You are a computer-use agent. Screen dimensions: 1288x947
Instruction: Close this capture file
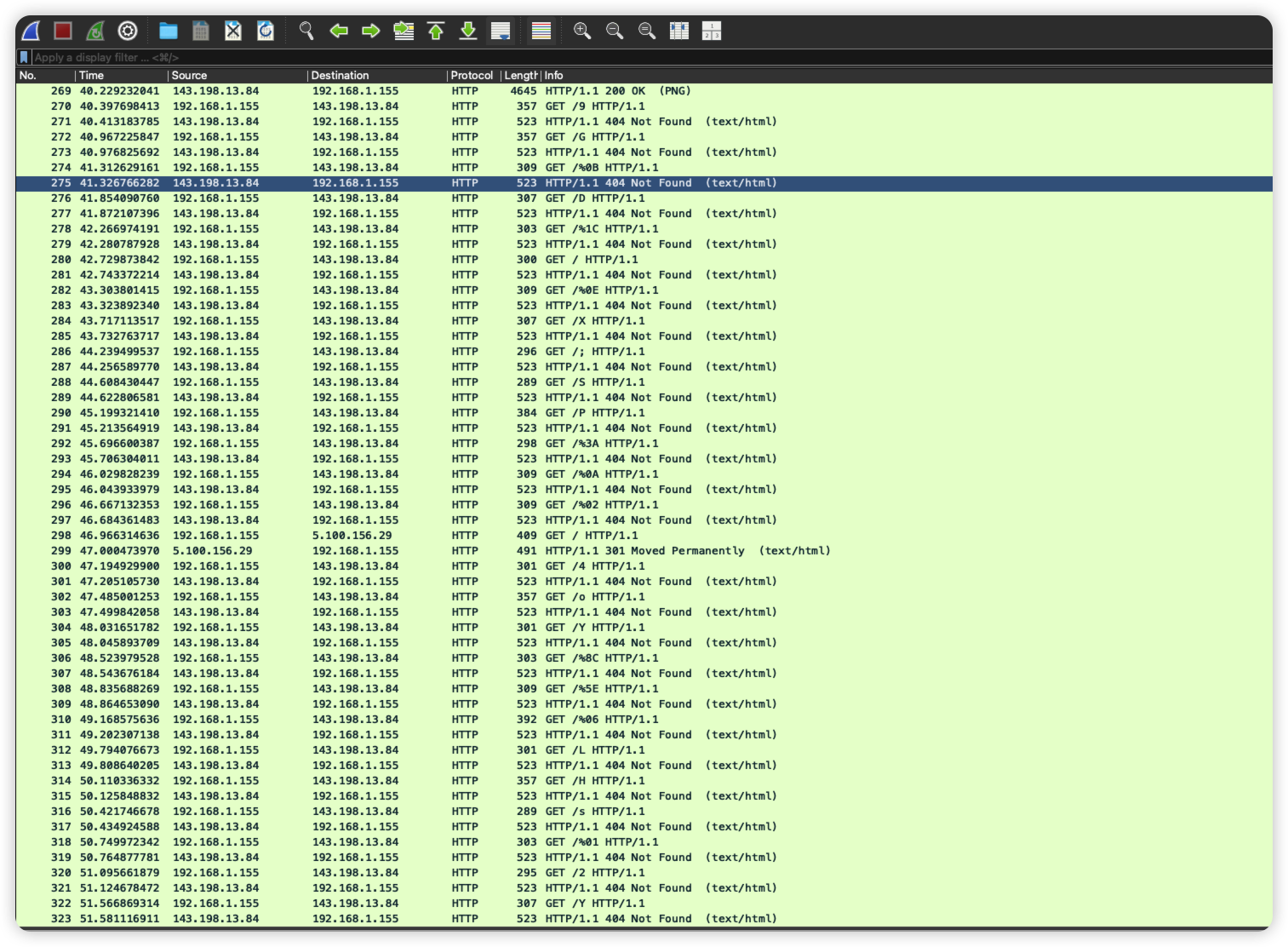(x=233, y=32)
